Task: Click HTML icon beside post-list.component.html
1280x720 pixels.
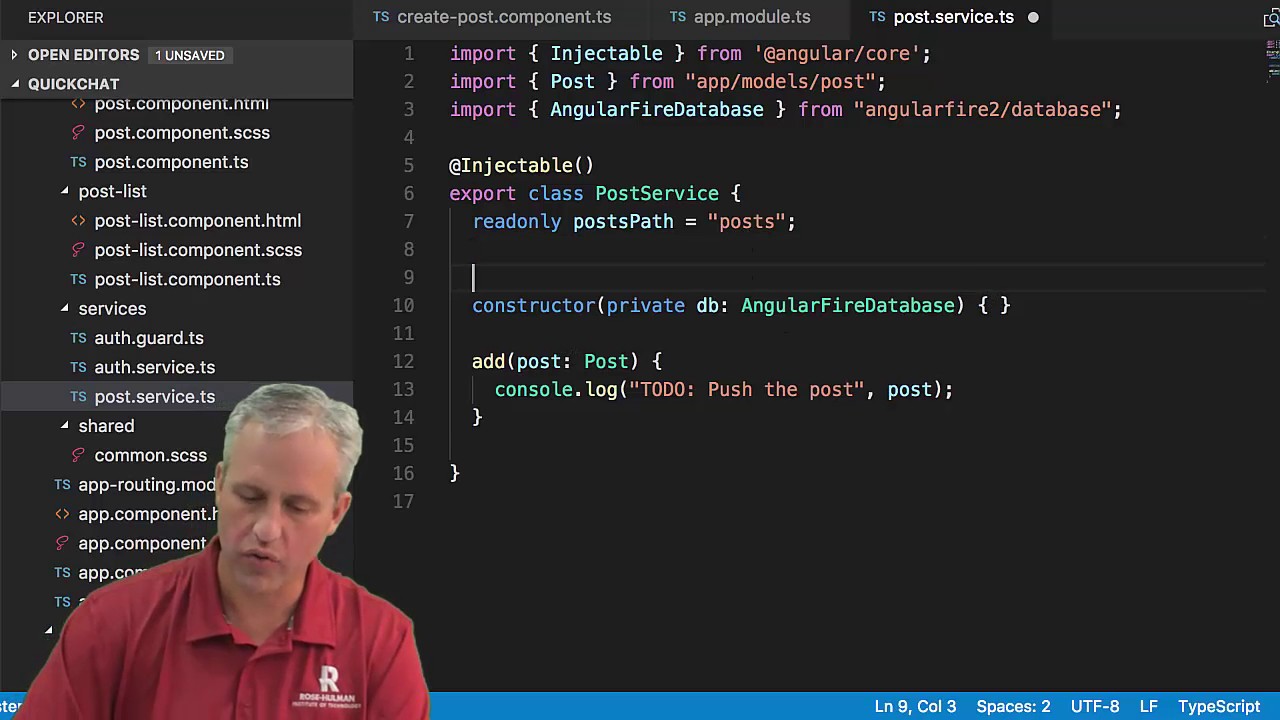Action: (x=78, y=221)
